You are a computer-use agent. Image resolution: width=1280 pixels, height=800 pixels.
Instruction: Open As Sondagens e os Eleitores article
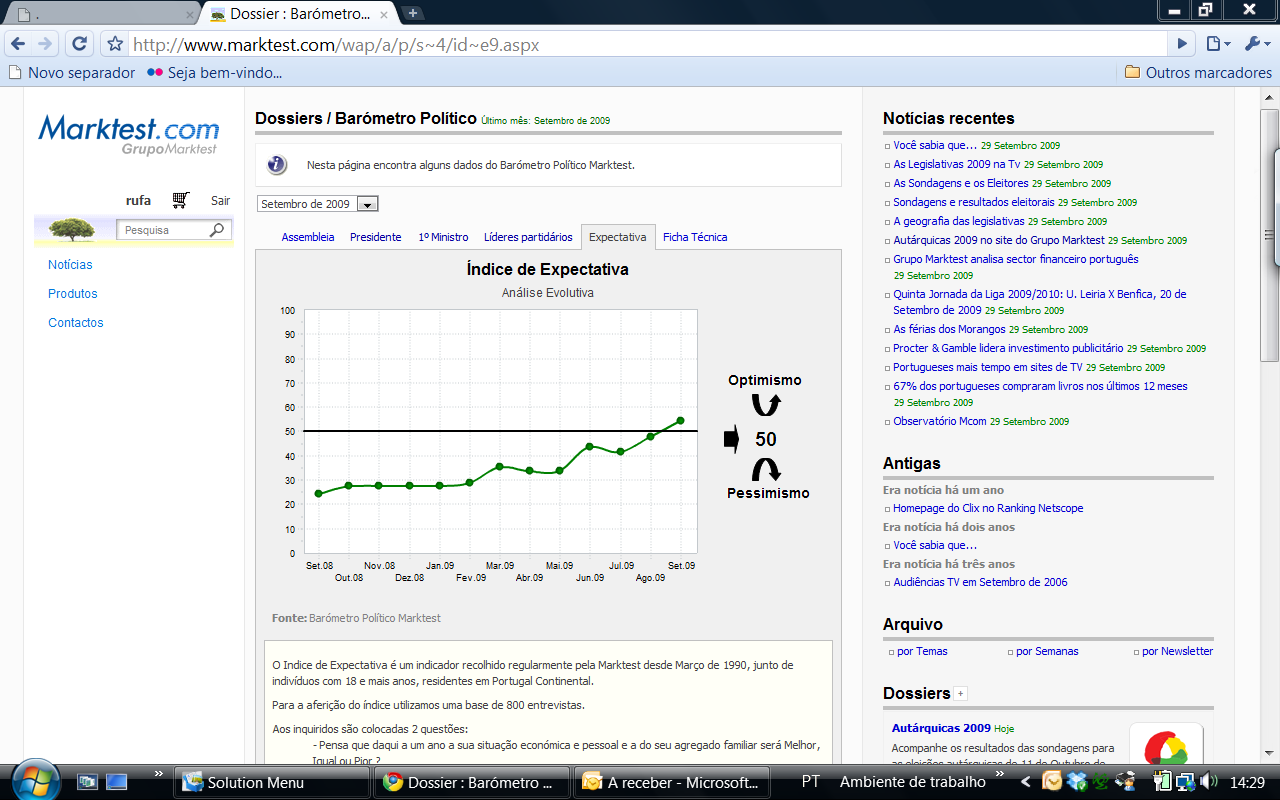click(x=961, y=183)
